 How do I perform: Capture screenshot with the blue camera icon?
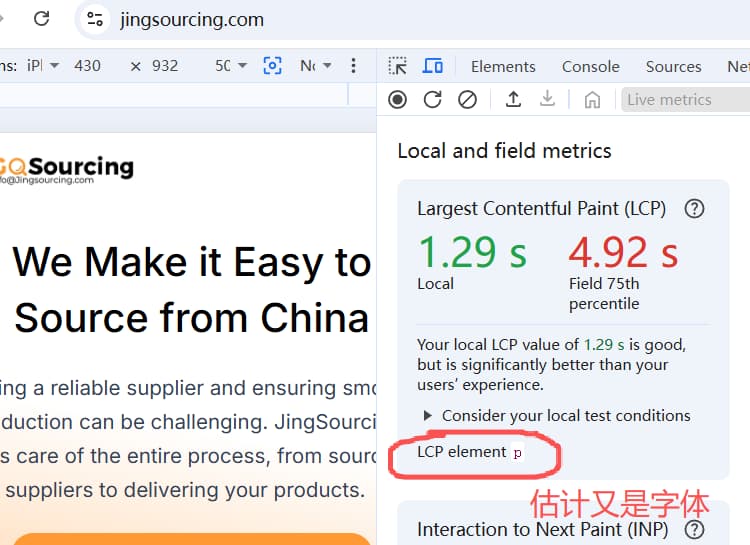pyautogui.click(x=272, y=66)
